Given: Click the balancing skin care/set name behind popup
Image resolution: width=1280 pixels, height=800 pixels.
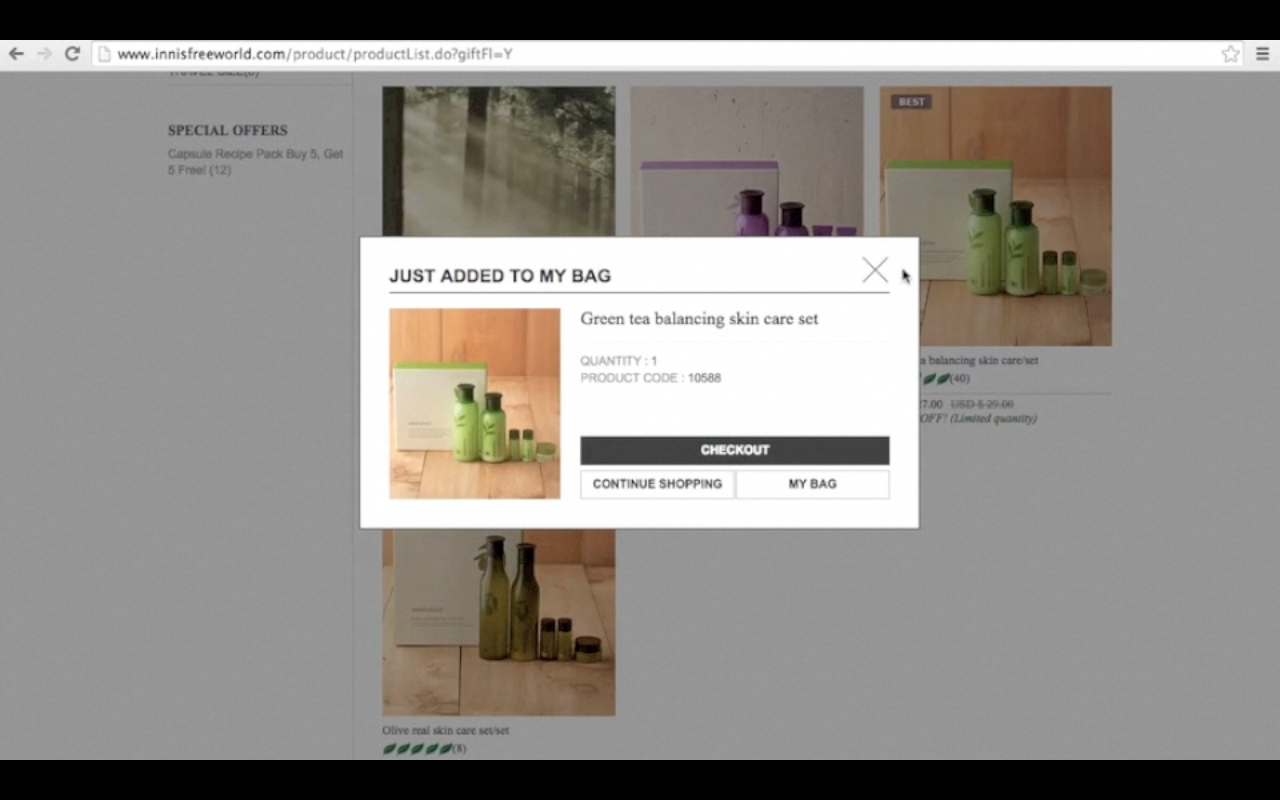Looking at the screenshot, I should (978, 360).
